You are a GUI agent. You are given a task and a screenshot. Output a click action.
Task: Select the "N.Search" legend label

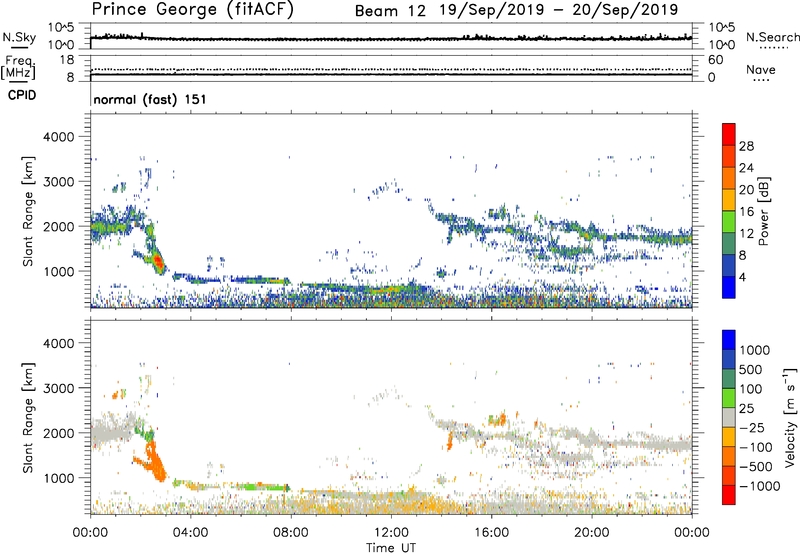point(773,37)
